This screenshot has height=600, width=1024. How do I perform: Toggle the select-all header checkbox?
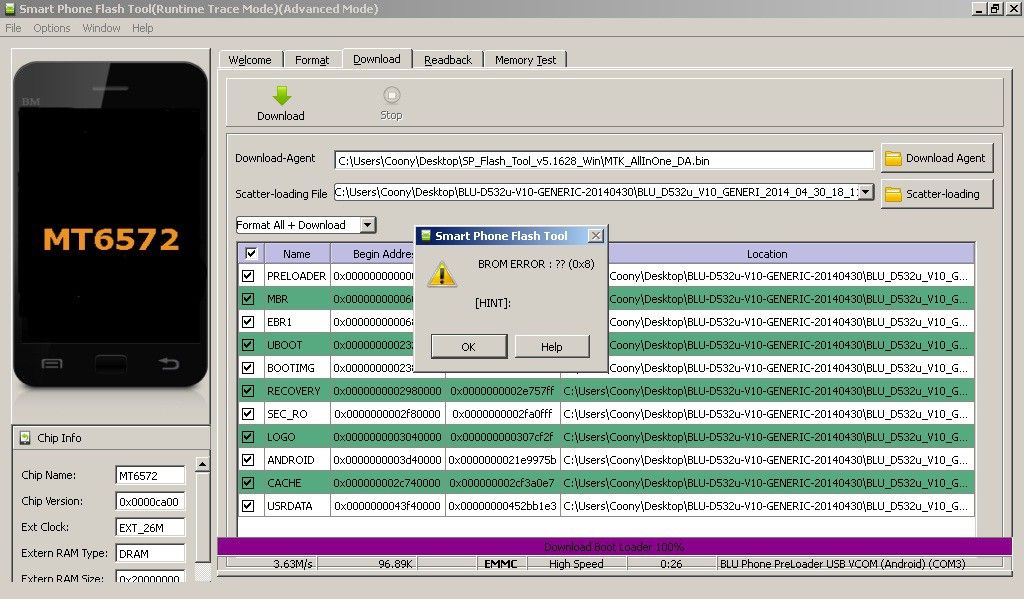251,253
